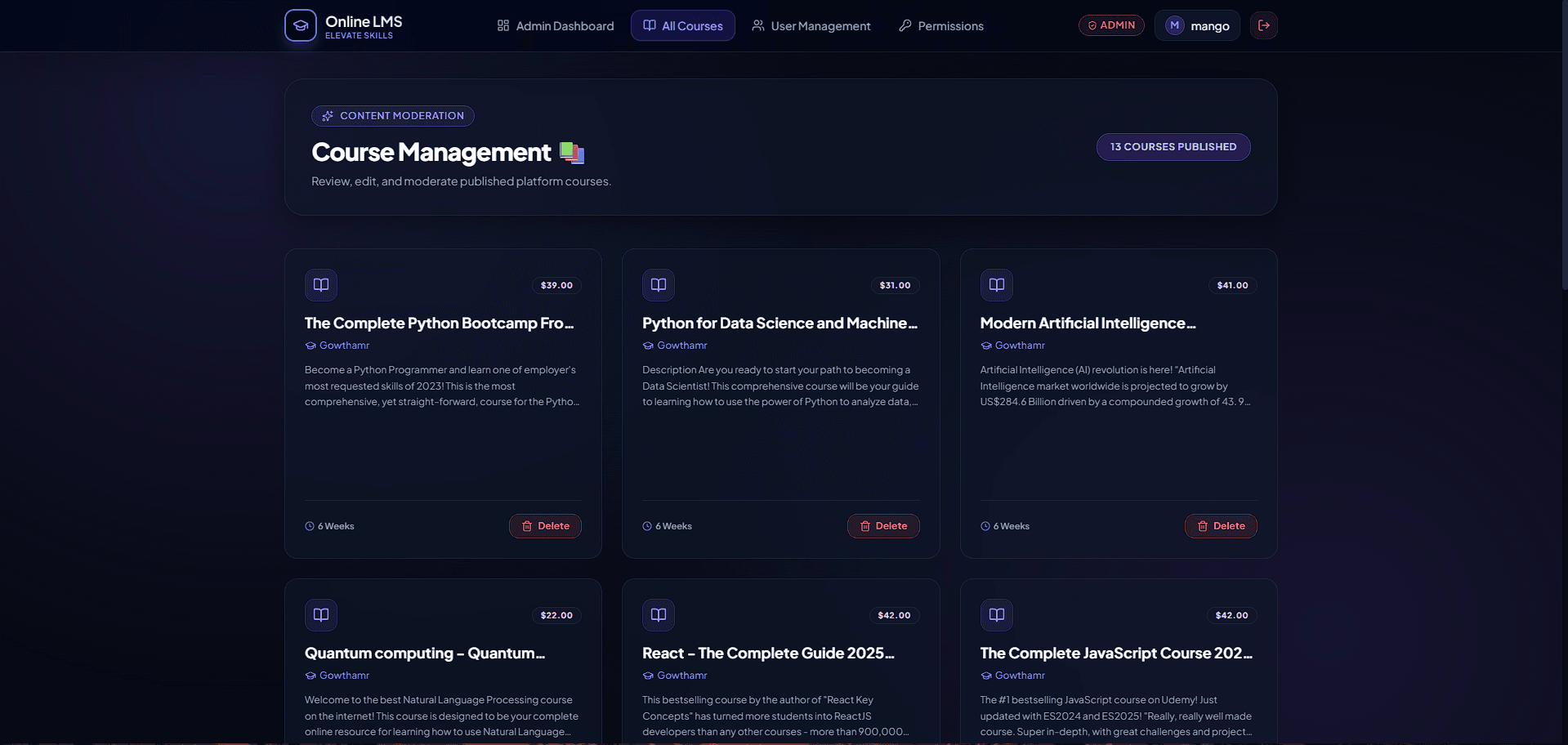Viewport: 1568px width, 745px height.
Task: Click the book icon on Python for Data Science card
Action: pyautogui.click(x=659, y=285)
